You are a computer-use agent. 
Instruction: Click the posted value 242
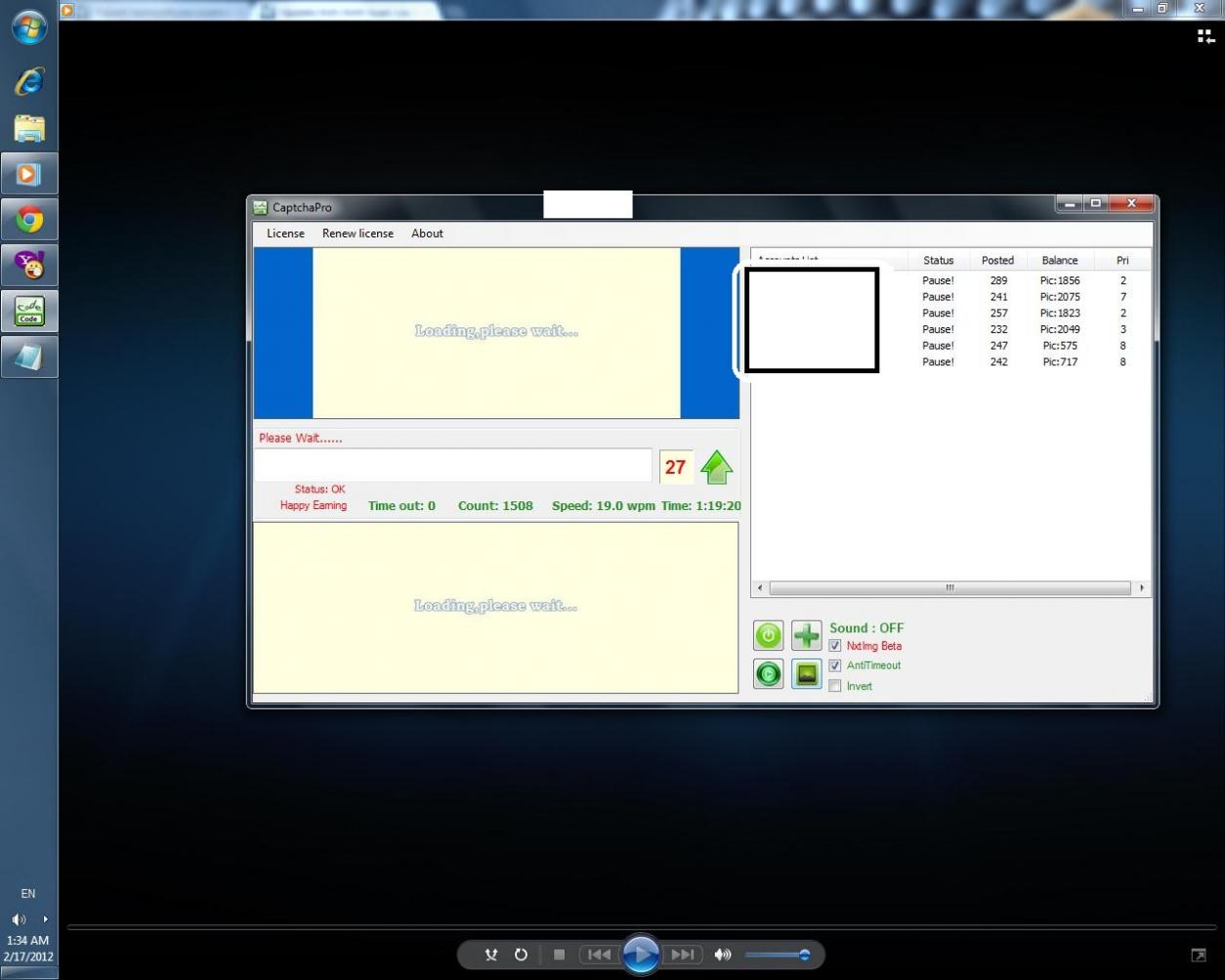coord(998,362)
